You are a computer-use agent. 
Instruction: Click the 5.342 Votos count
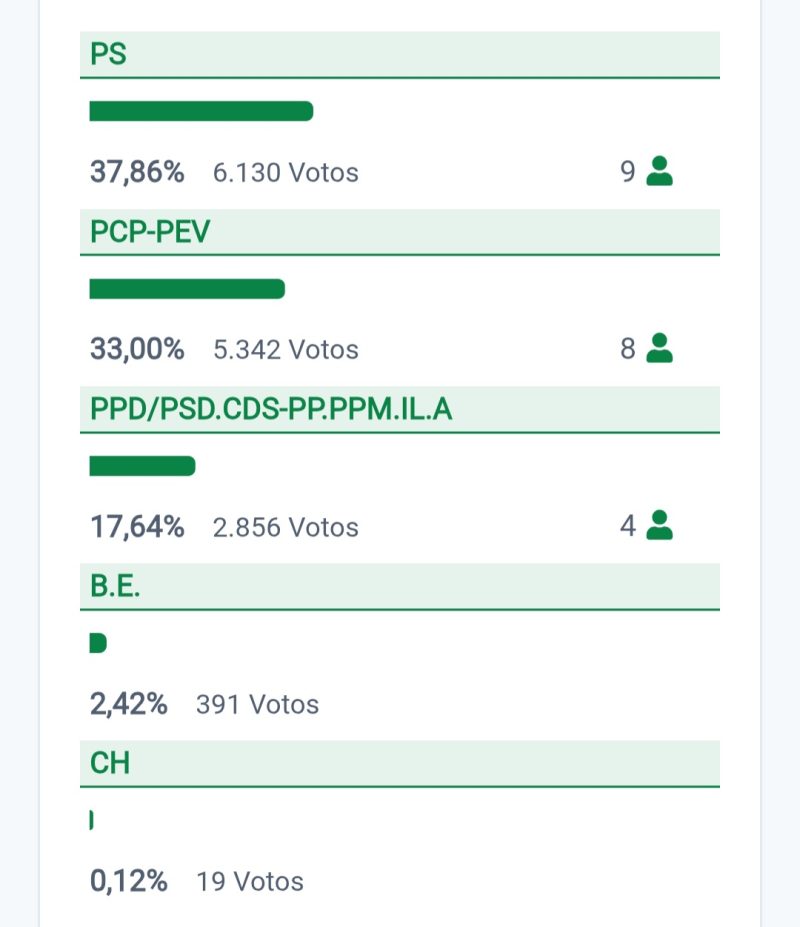tap(285, 350)
